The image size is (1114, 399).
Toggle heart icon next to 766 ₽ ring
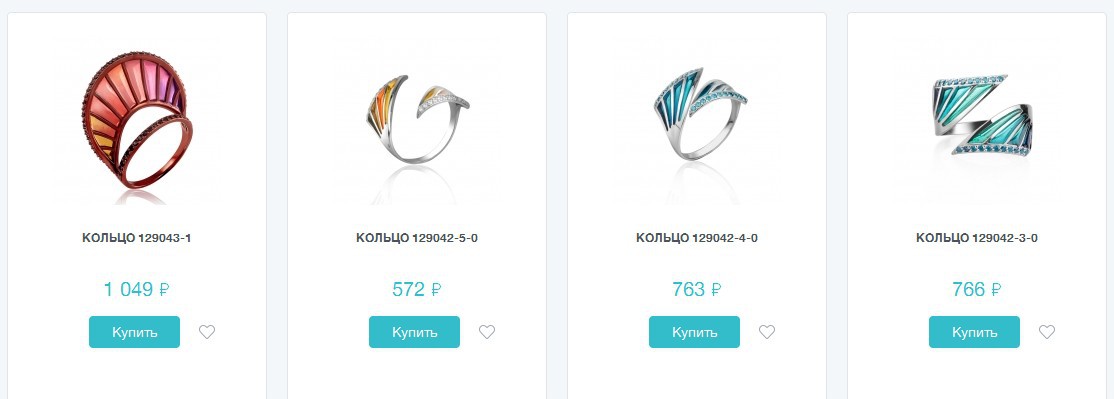click(x=1047, y=332)
